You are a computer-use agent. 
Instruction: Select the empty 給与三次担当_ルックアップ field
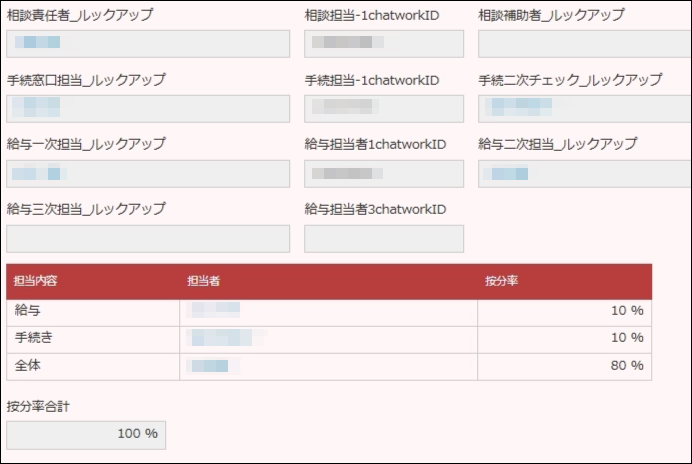(148, 239)
